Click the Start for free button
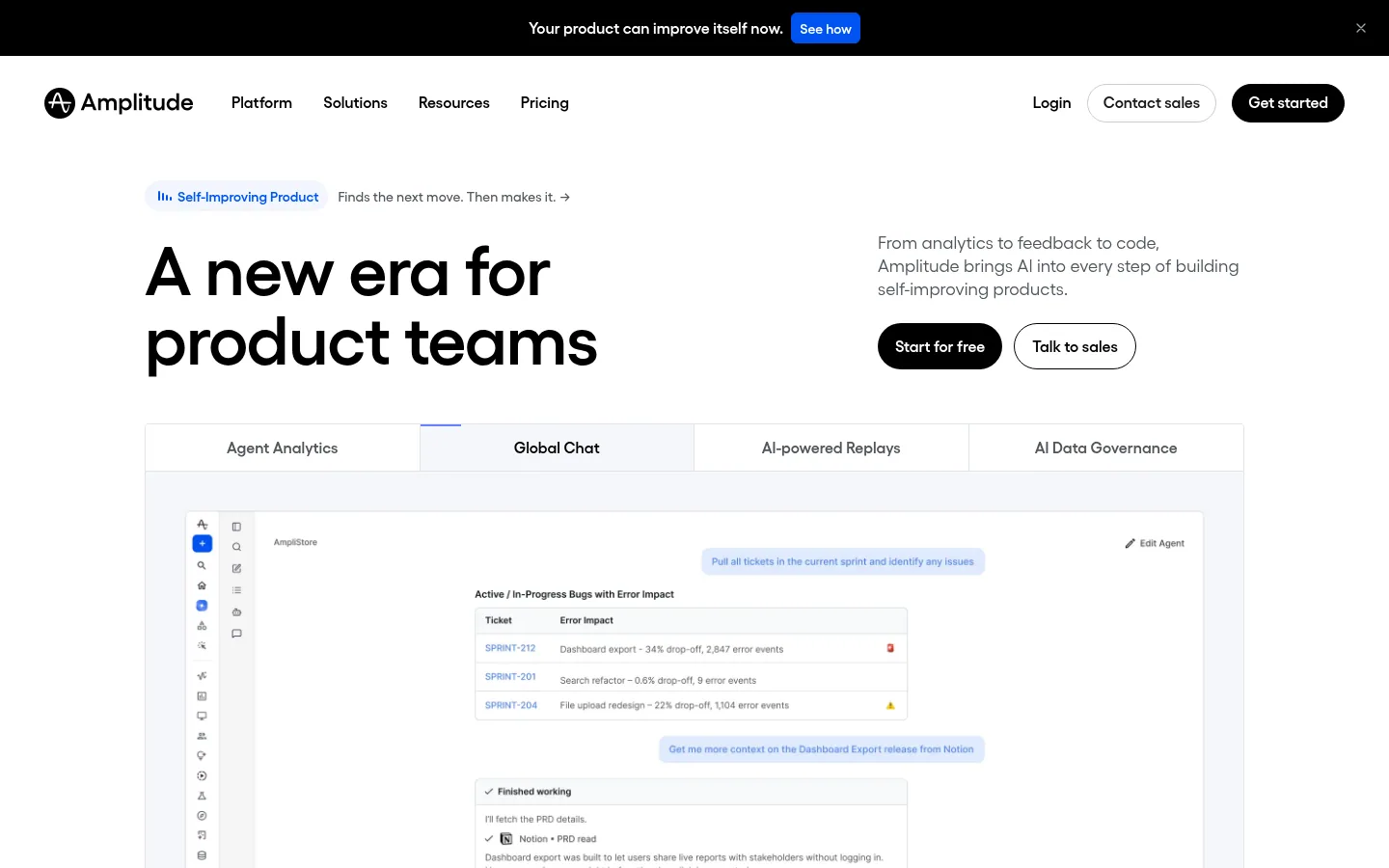The height and width of the screenshot is (868, 1389). 940,346
